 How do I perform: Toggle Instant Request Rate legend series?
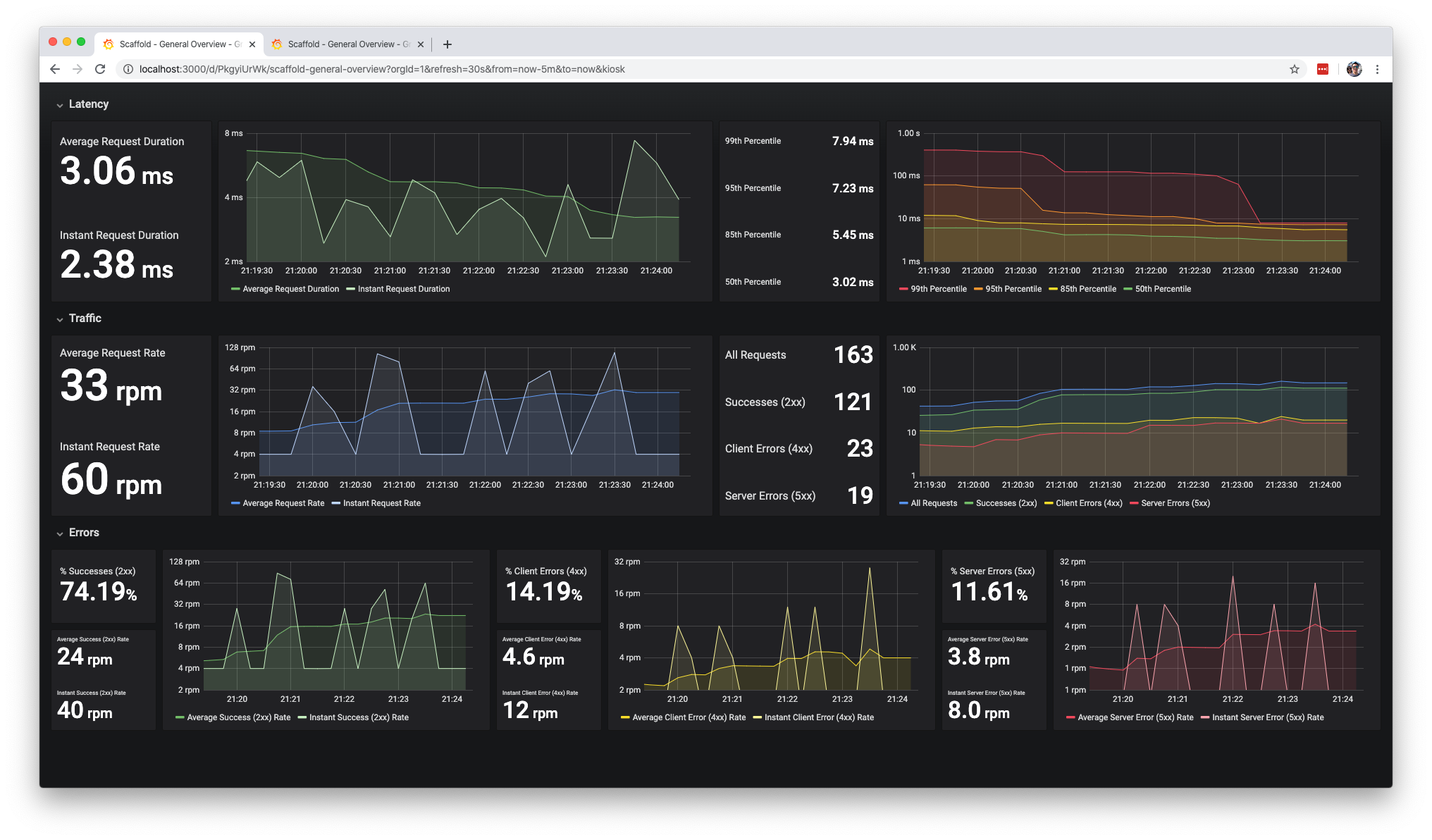(x=381, y=503)
